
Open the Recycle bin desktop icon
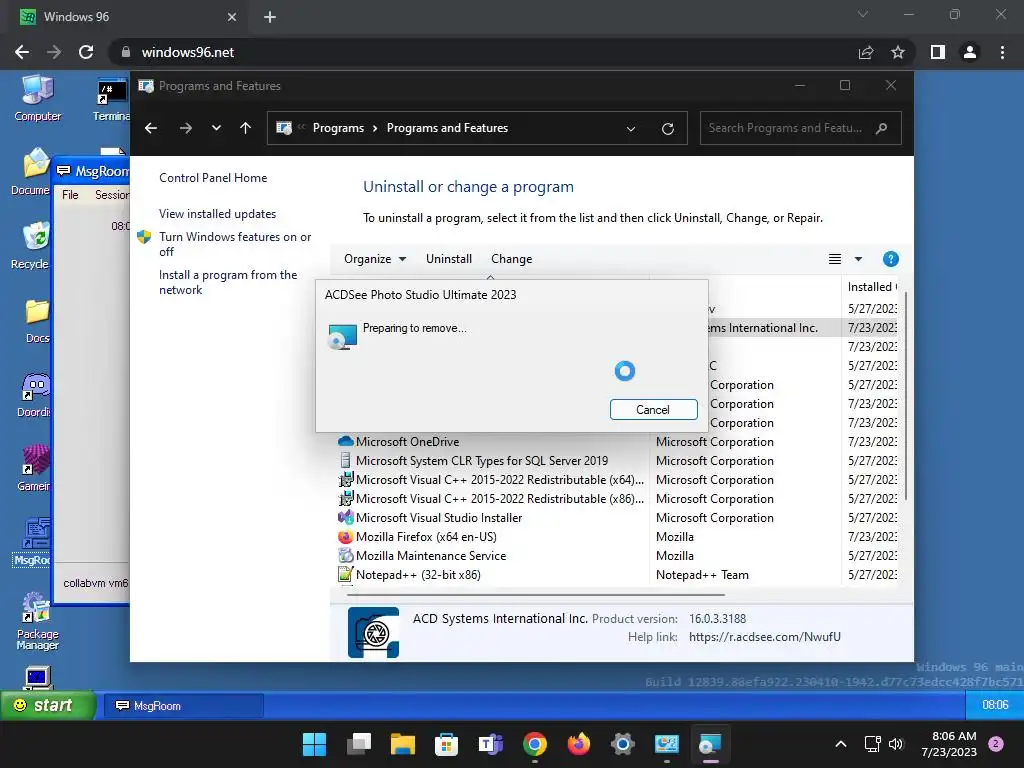[x=33, y=246]
